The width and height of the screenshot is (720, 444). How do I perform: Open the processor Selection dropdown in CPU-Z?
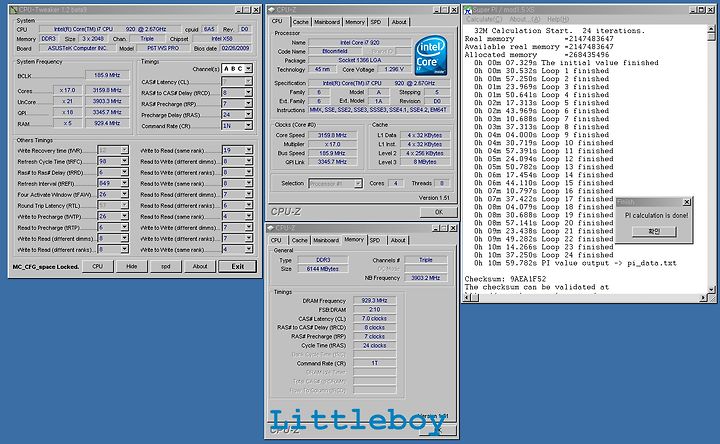coord(358,183)
